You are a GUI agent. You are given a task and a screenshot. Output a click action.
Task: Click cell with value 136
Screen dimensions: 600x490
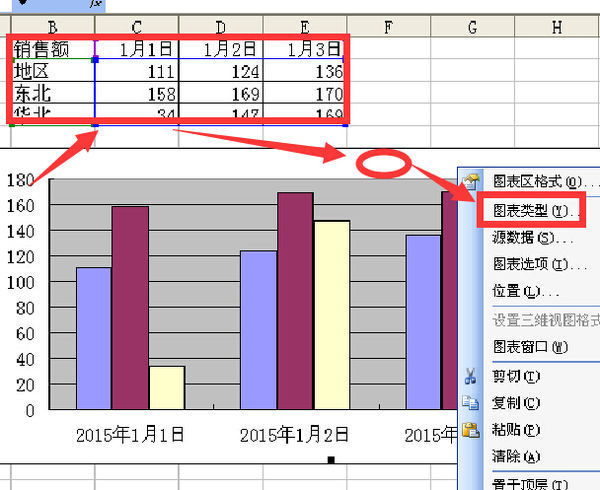(305, 70)
